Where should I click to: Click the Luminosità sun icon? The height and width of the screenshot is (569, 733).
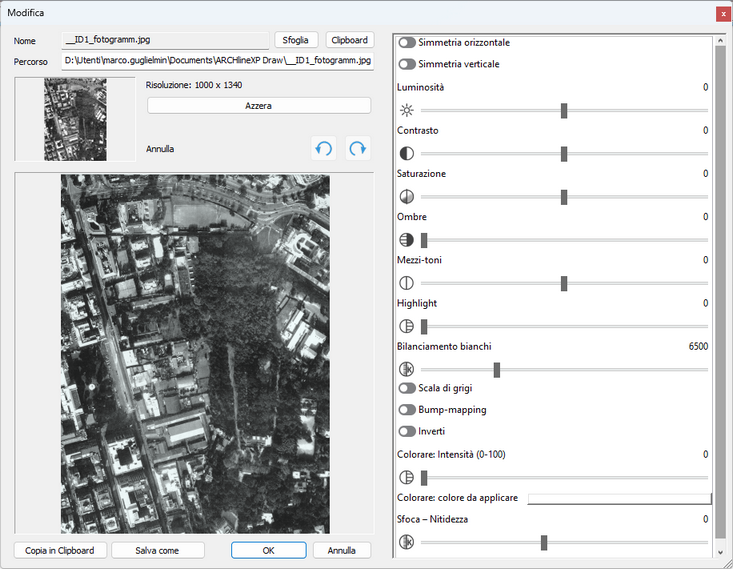tap(407, 110)
